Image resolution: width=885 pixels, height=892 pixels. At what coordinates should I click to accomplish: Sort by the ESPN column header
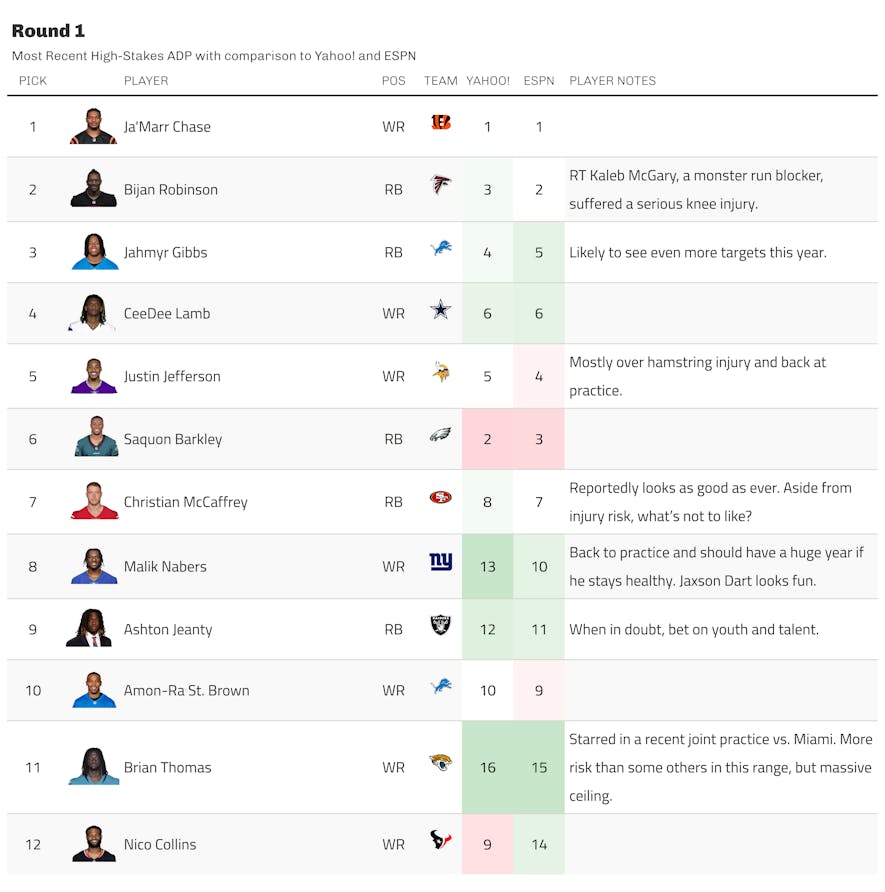coord(539,81)
